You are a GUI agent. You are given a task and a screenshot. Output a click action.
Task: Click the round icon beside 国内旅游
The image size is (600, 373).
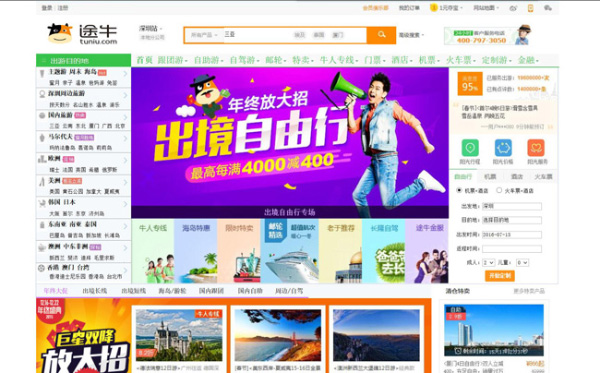[x=42, y=115]
